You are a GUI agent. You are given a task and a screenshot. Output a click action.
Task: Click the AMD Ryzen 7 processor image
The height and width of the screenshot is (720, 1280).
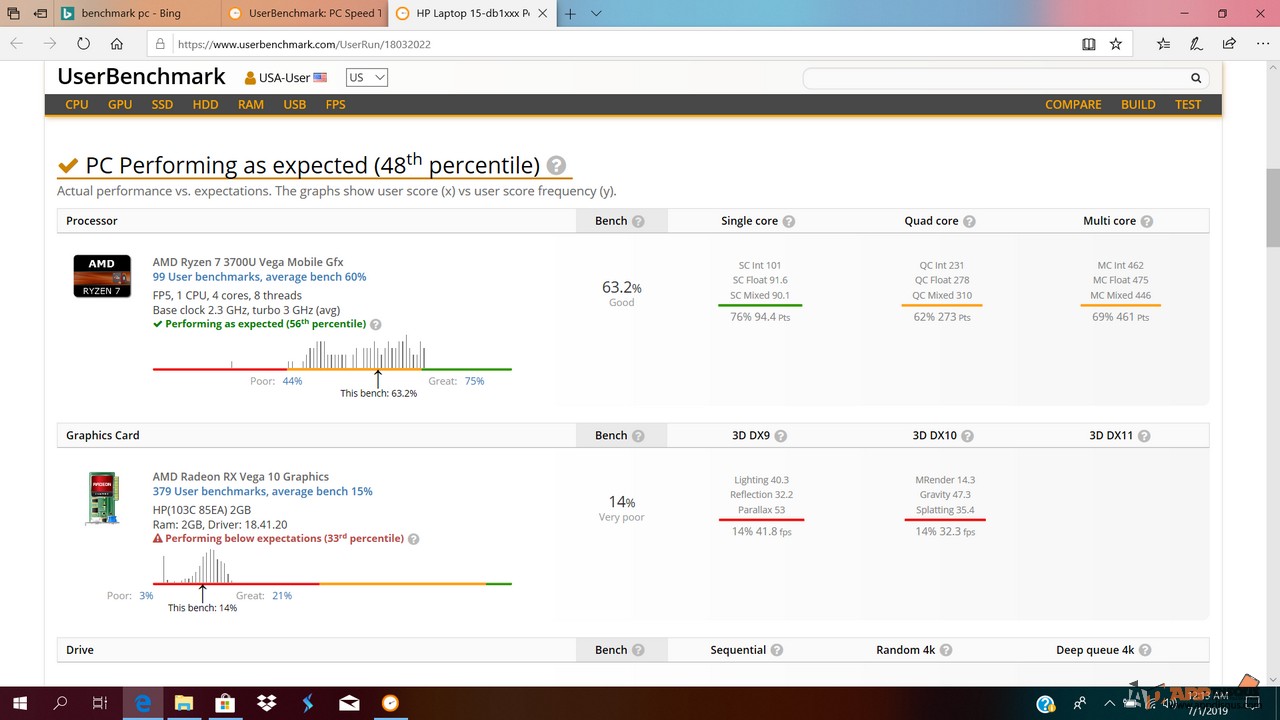click(102, 276)
